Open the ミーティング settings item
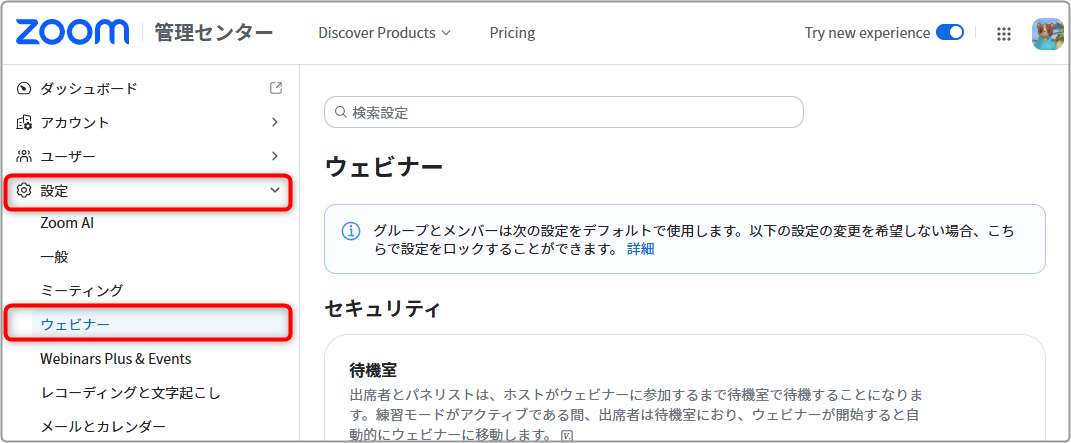Viewport: 1071px width, 443px height. [x=82, y=290]
